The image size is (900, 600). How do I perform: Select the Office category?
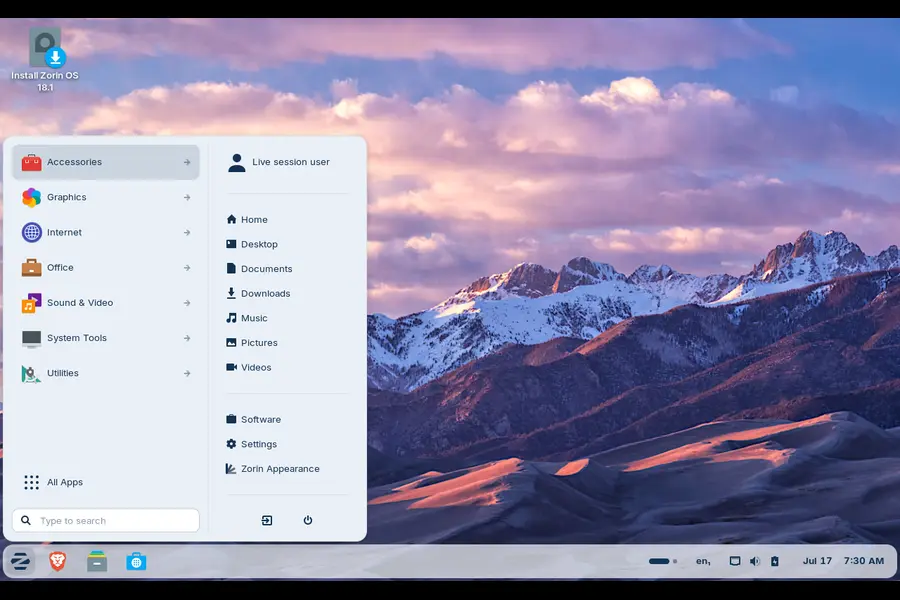[106, 268]
